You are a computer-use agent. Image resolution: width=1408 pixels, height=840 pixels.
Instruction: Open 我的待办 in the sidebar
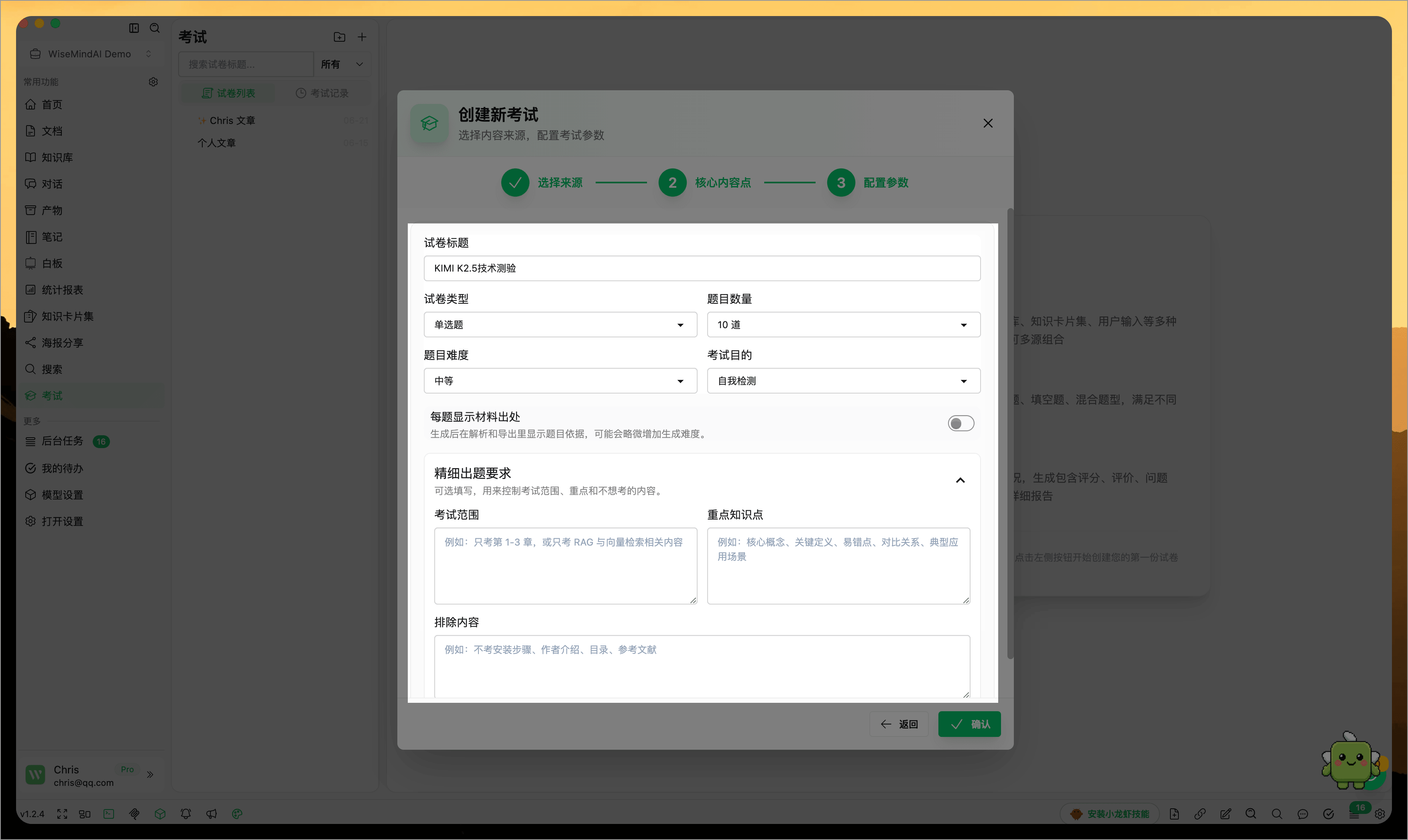point(92,468)
